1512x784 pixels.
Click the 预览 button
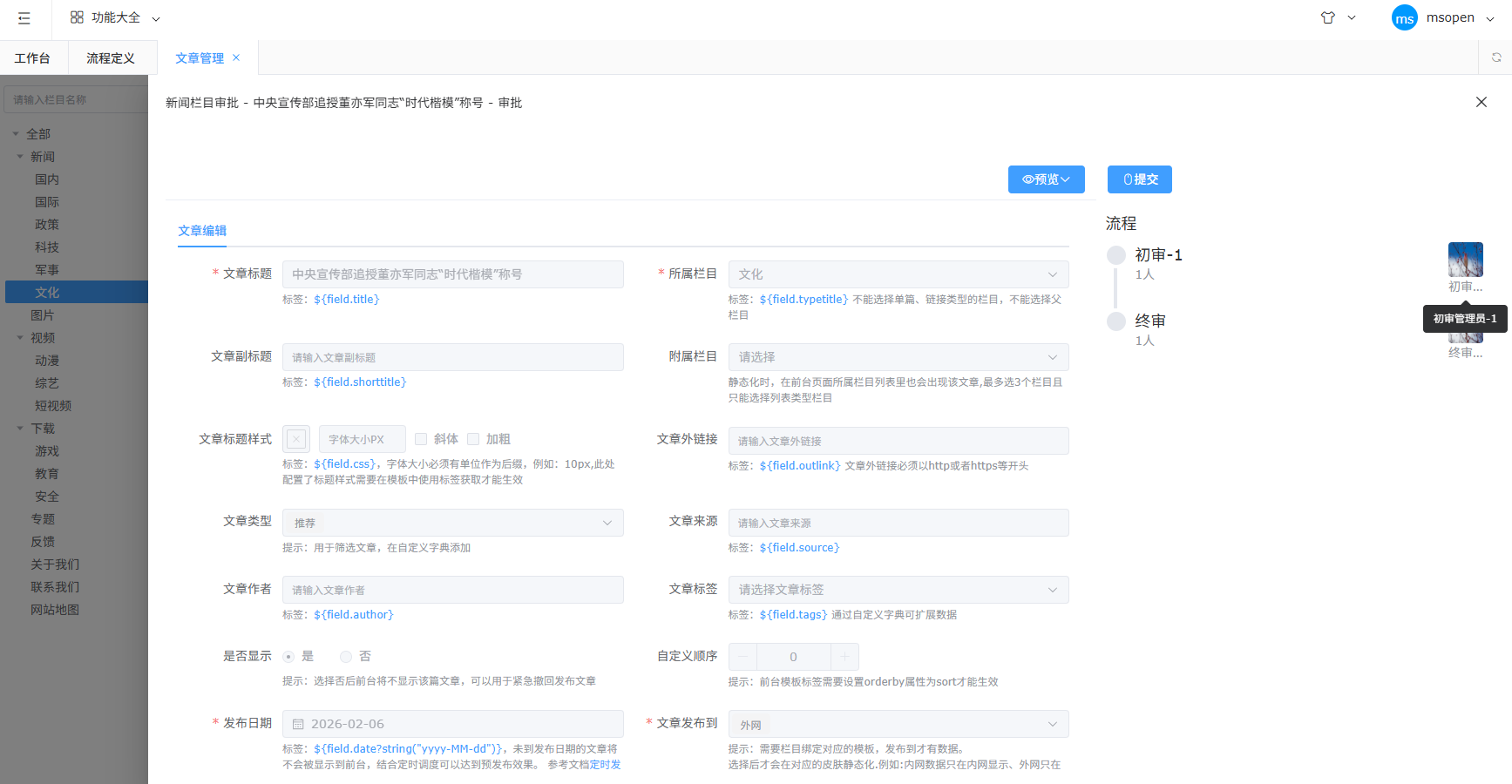coord(1046,179)
